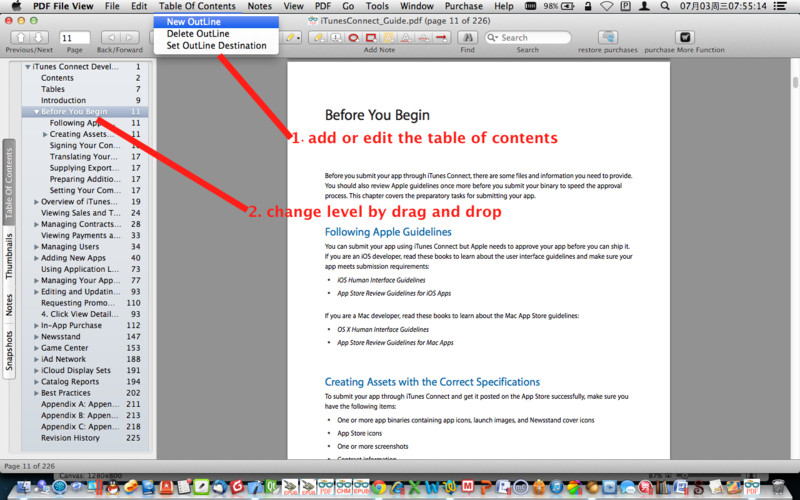
Task: Open the Spotlight magnifier in menu bar
Action: click(x=665, y=6)
